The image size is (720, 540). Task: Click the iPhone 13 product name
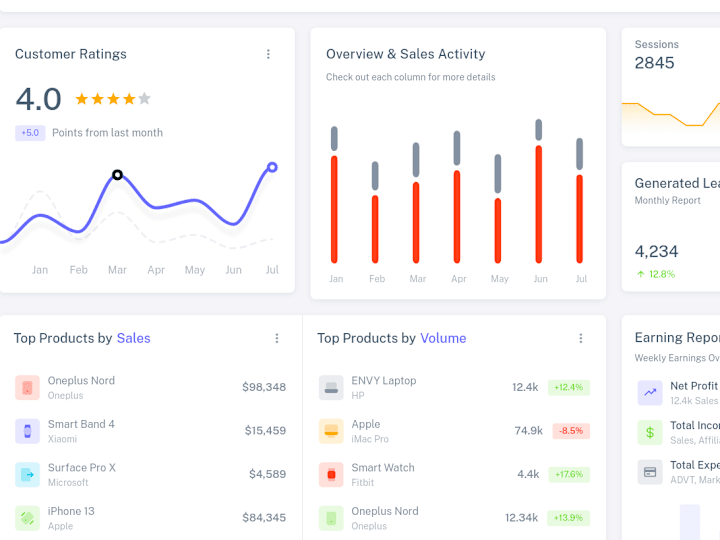tap(71, 511)
